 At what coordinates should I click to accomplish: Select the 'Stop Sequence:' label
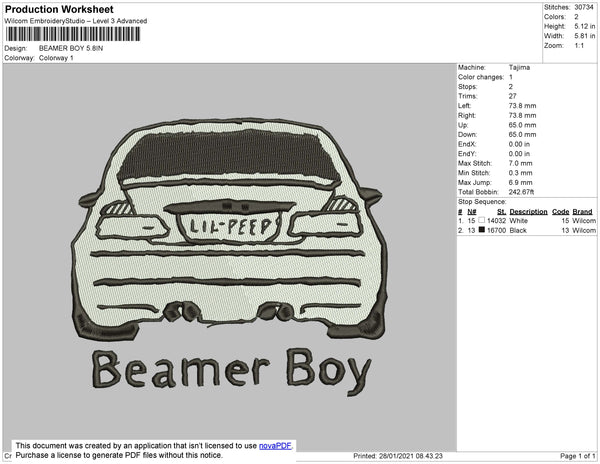[x=482, y=202]
